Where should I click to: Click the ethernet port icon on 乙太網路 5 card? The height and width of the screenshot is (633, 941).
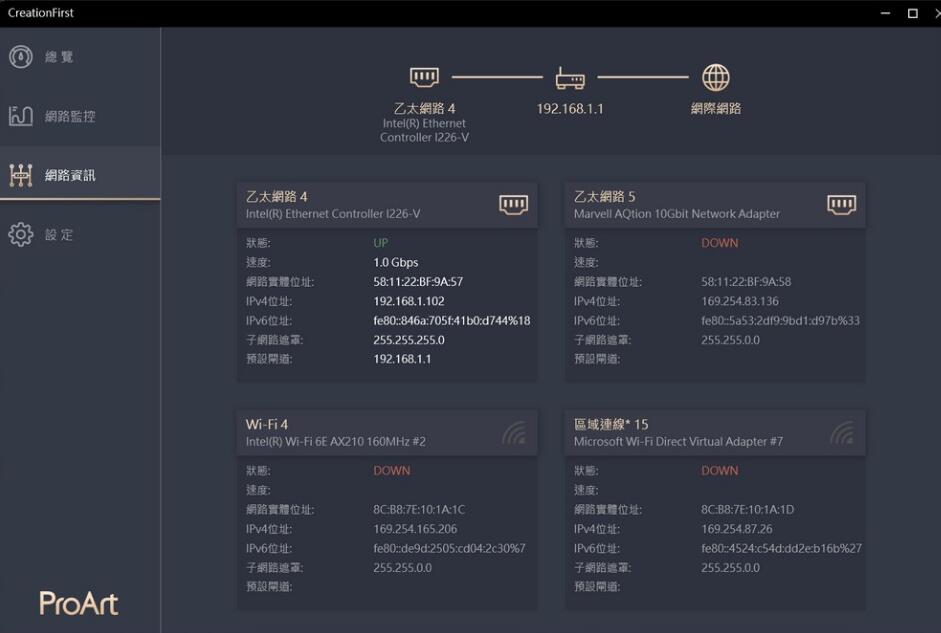843,203
